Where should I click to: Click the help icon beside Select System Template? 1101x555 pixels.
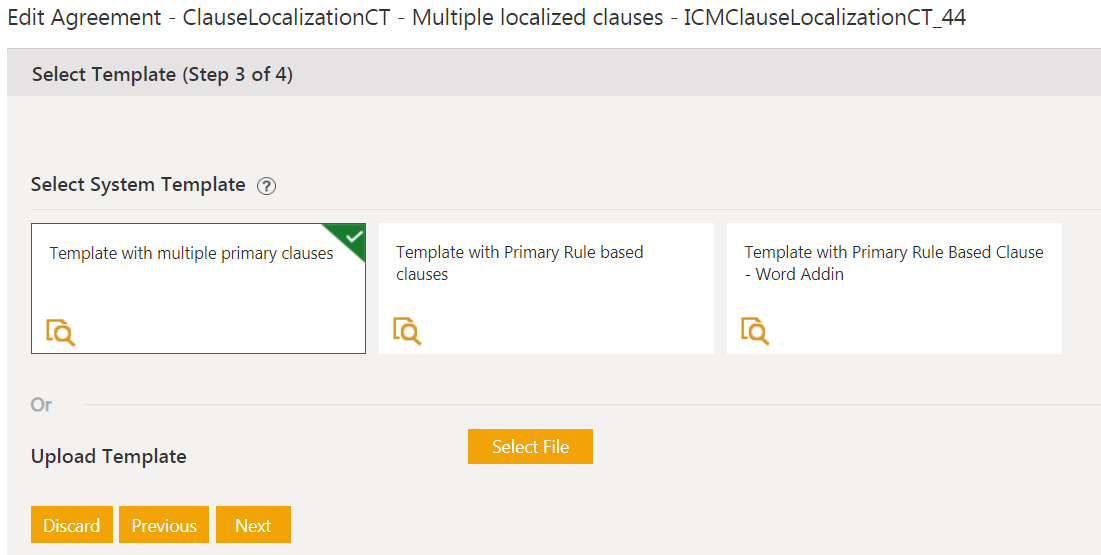click(x=266, y=186)
